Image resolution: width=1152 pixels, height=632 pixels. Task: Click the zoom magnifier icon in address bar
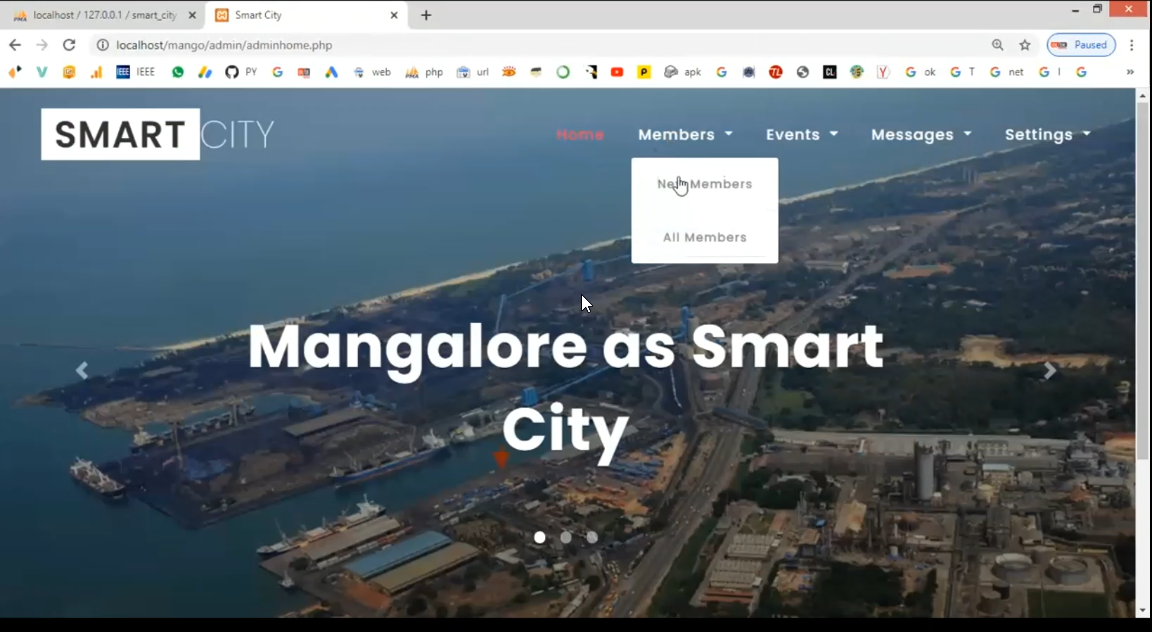[x=997, y=45]
